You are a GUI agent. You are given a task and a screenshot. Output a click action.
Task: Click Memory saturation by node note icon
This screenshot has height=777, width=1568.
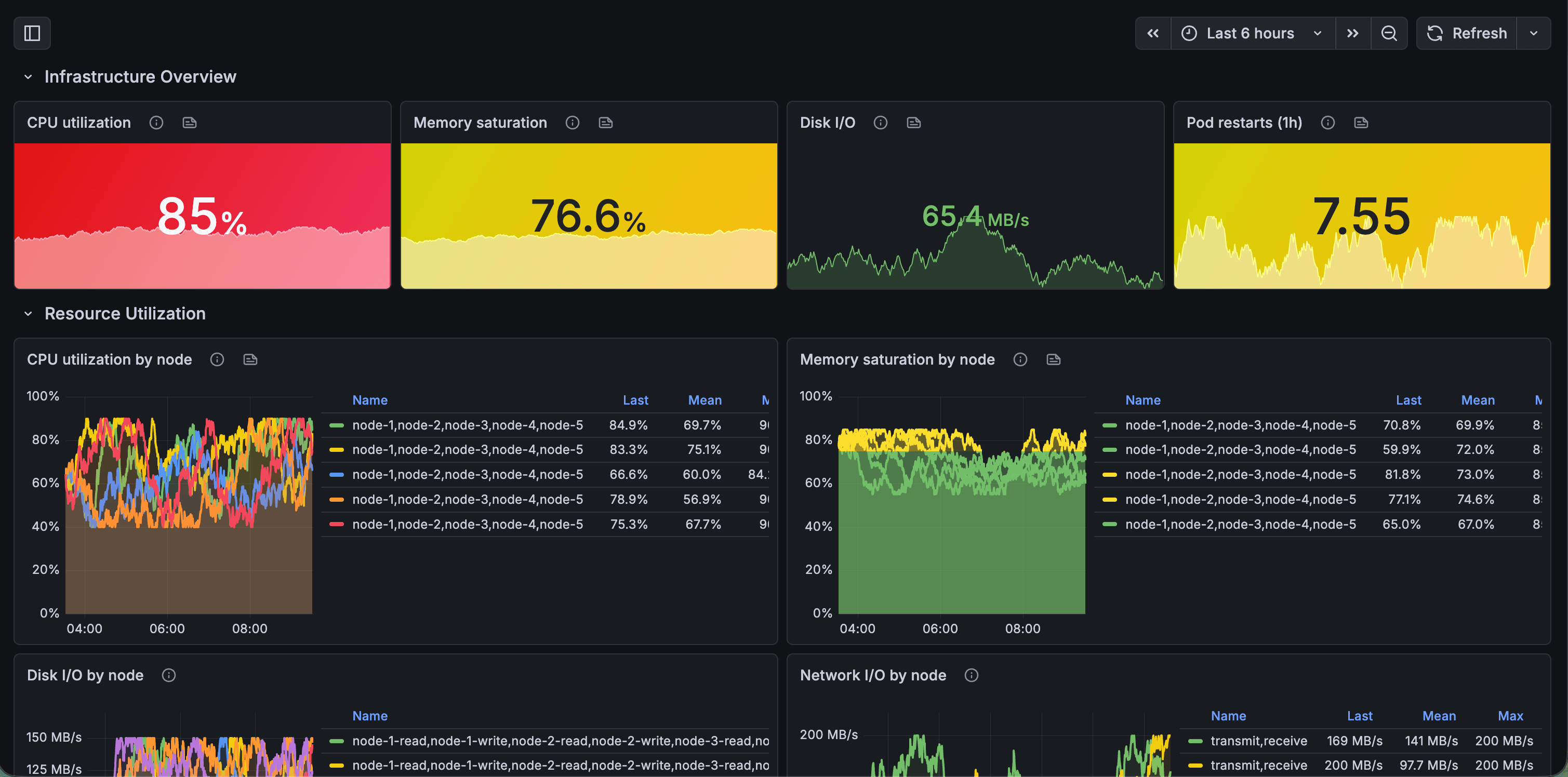coord(1053,359)
